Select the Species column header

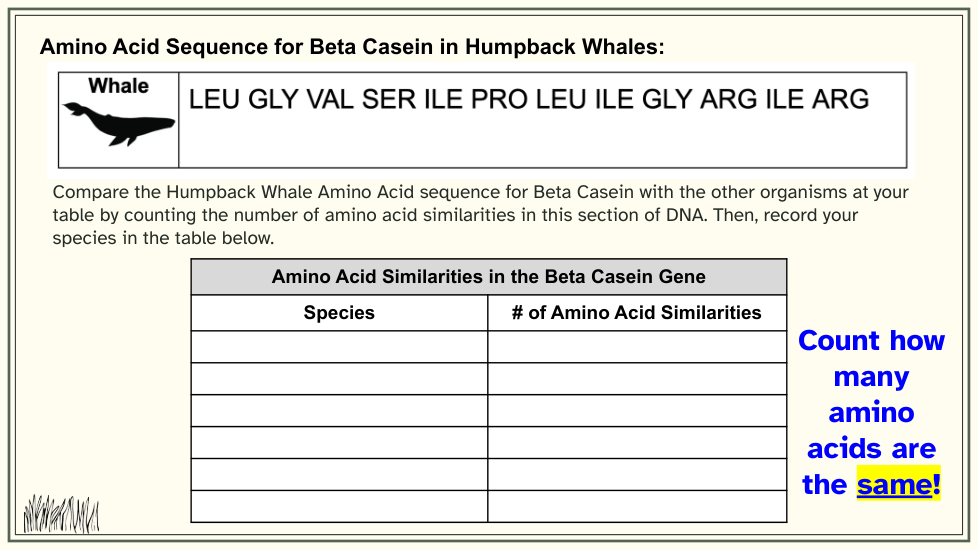[x=339, y=312]
